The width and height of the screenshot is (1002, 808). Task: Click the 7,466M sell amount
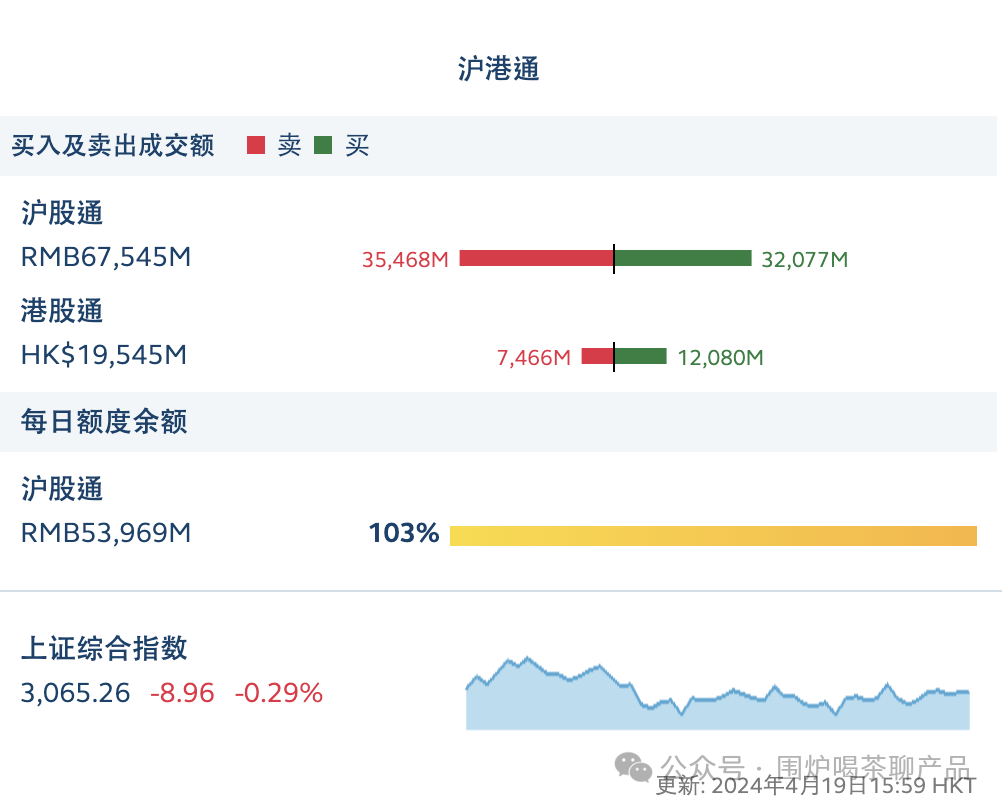point(534,357)
